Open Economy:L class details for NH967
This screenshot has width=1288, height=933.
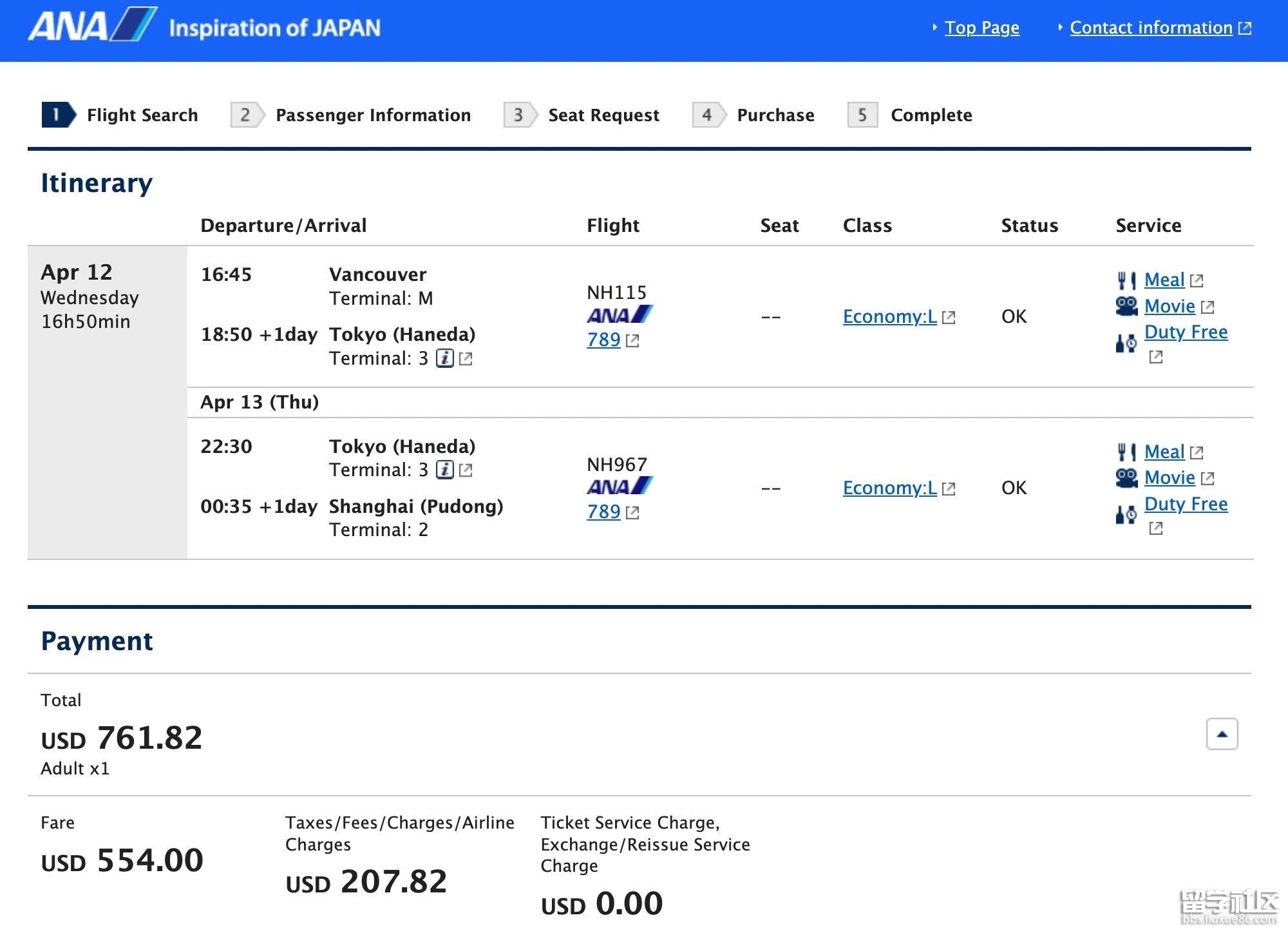pos(890,488)
